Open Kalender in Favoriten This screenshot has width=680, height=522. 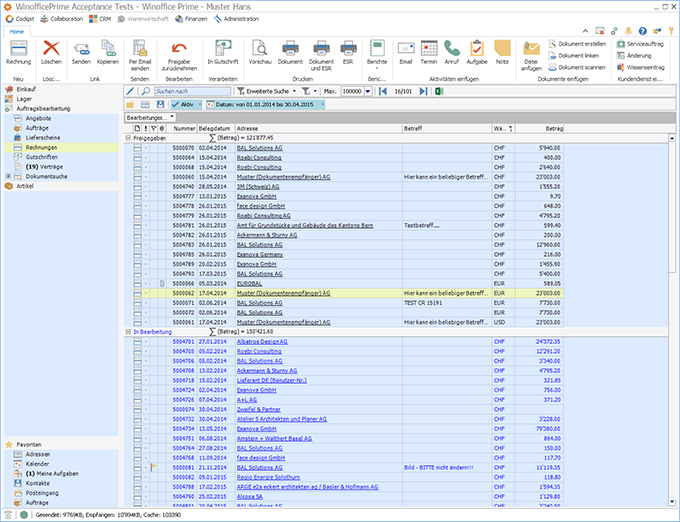pyautogui.click(x=38, y=464)
